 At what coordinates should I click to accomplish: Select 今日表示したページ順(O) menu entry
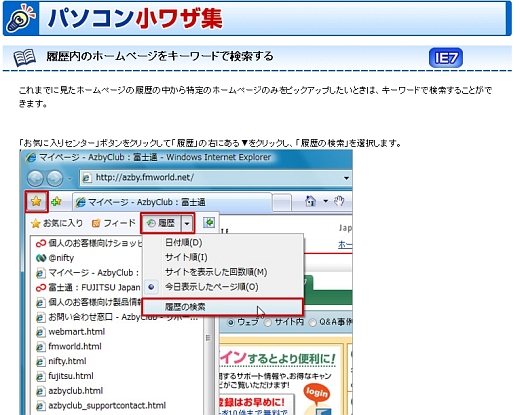223,287
